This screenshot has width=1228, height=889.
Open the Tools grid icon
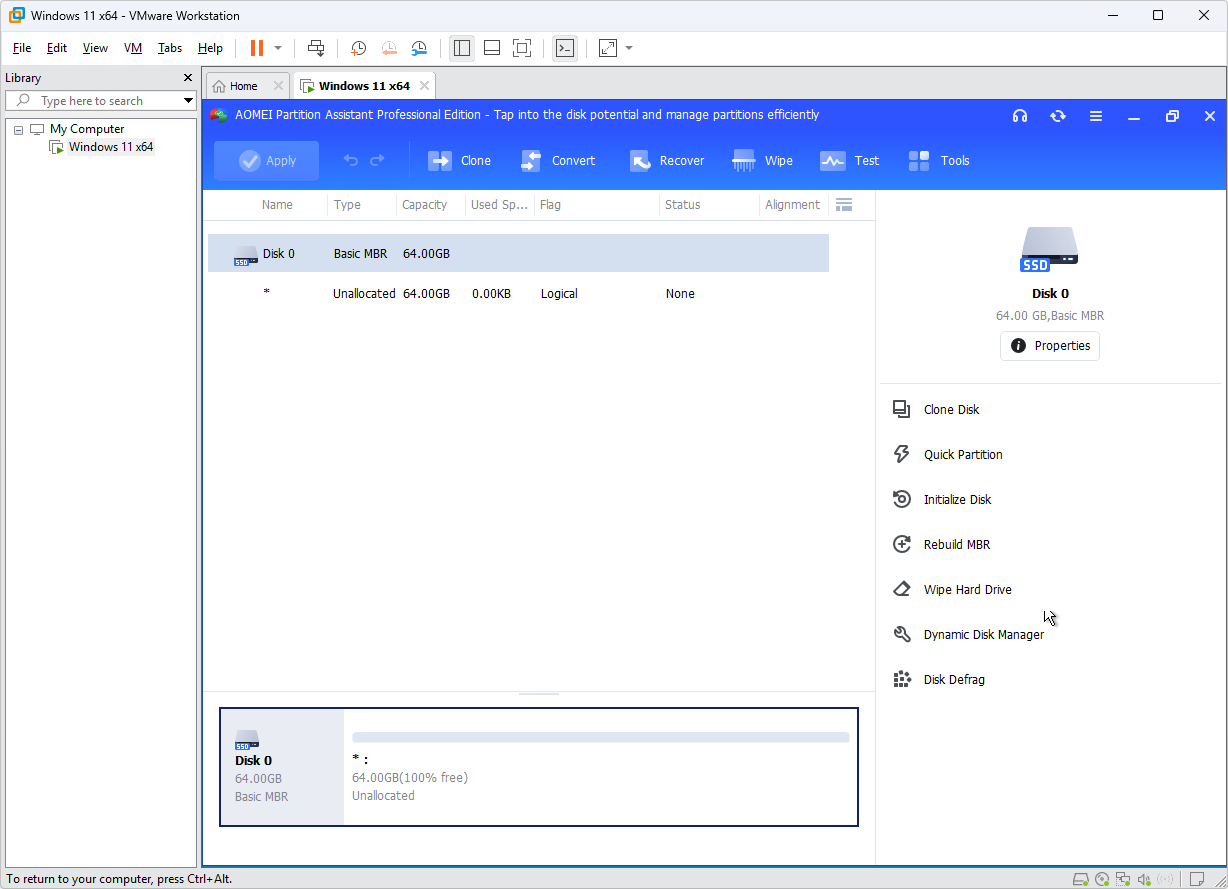[x=919, y=161]
